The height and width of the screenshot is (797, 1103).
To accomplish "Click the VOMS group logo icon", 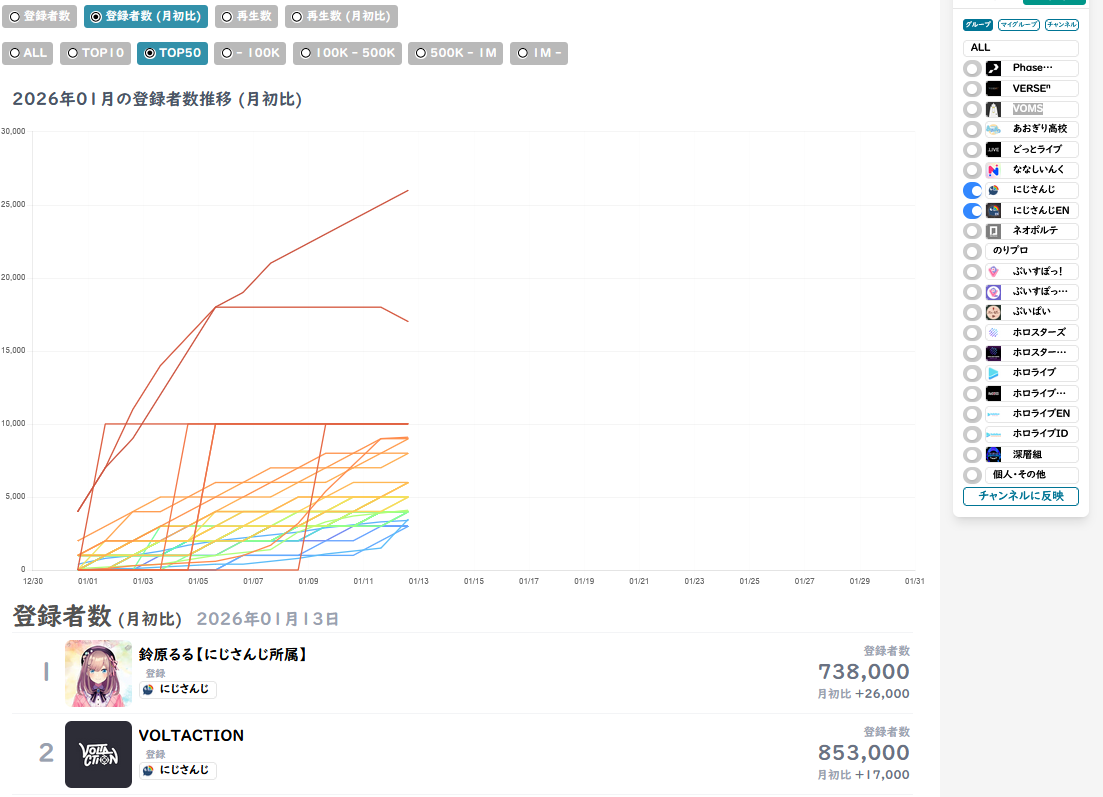I will [993, 109].
